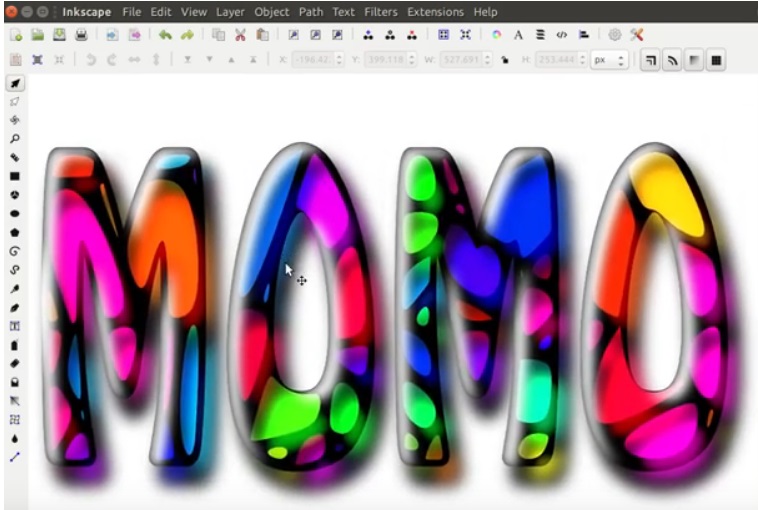
Task: Click the Cut scissors icon
Action: coord(240,35)
